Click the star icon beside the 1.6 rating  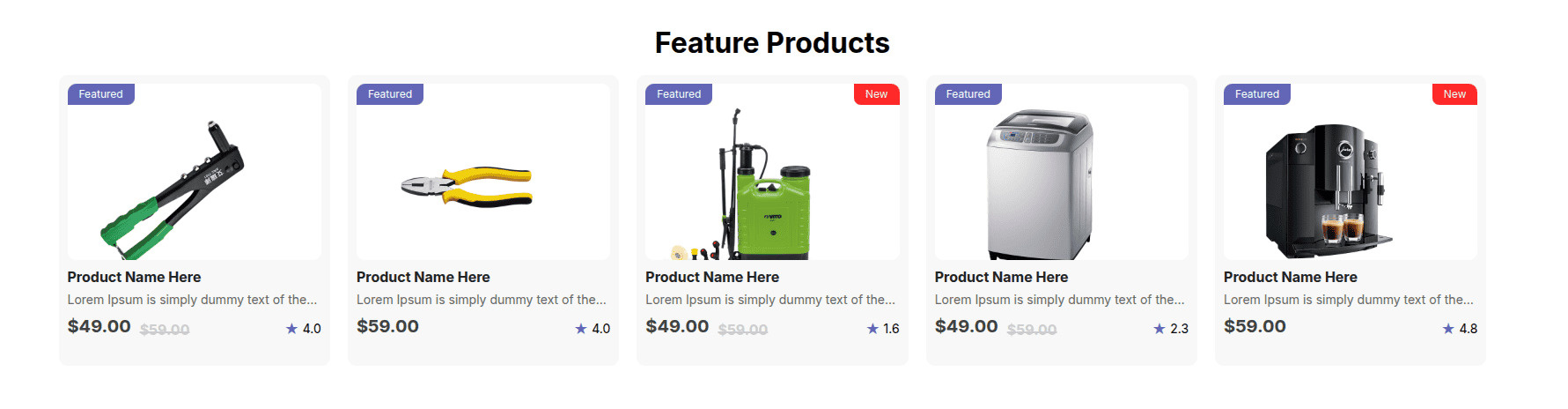coord(872,329)
